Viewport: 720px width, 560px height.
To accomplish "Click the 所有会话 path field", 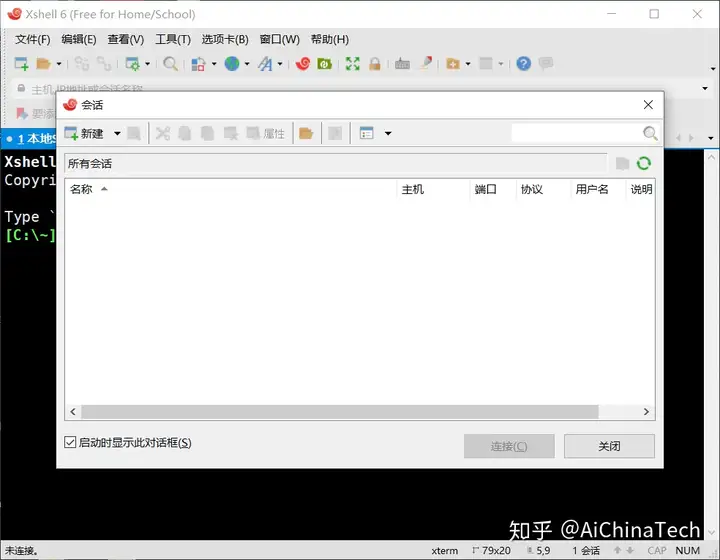I will [x=336, y=163].
